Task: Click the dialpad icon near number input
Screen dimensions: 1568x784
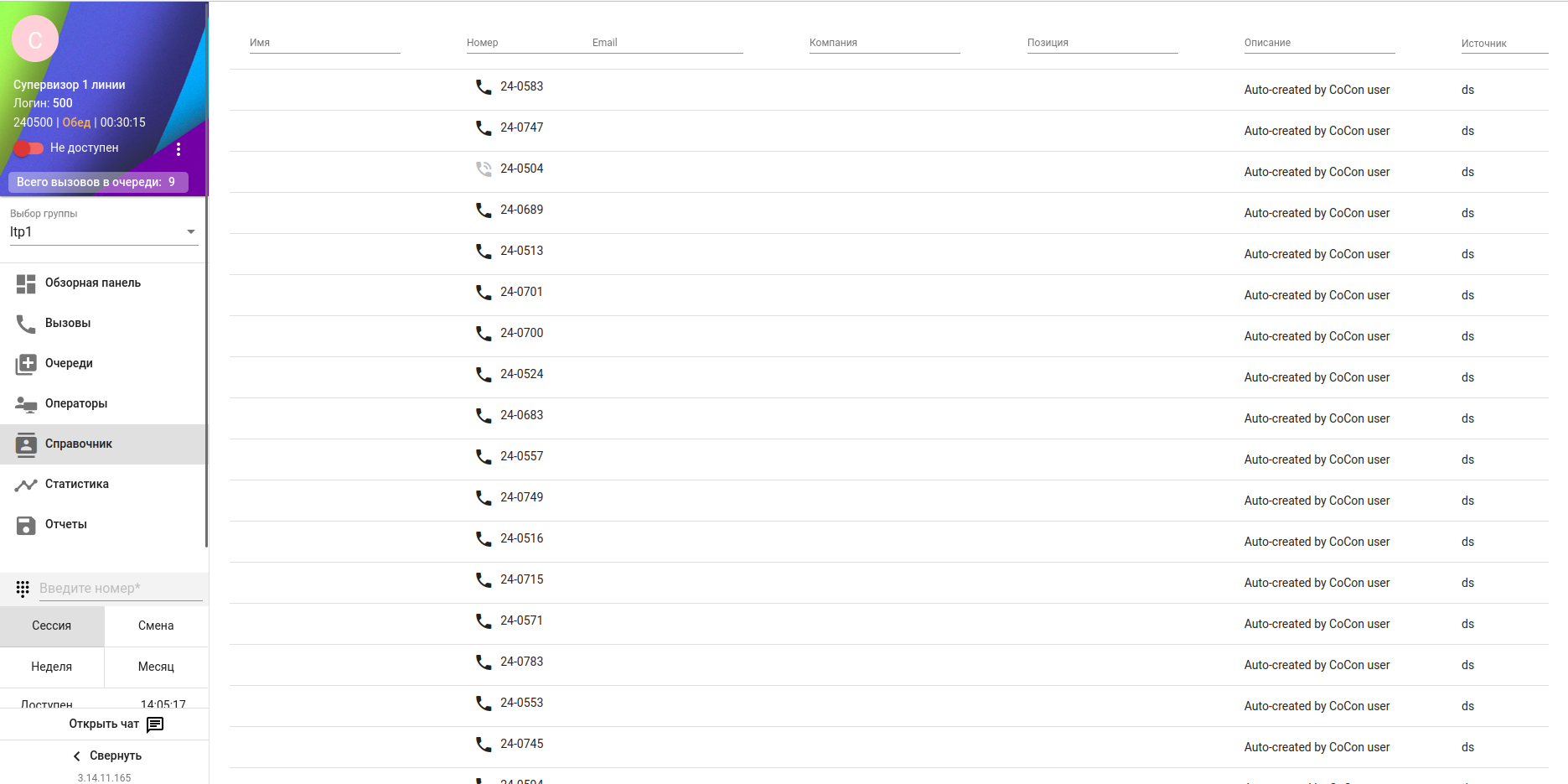Action: (x=23, y=589)
